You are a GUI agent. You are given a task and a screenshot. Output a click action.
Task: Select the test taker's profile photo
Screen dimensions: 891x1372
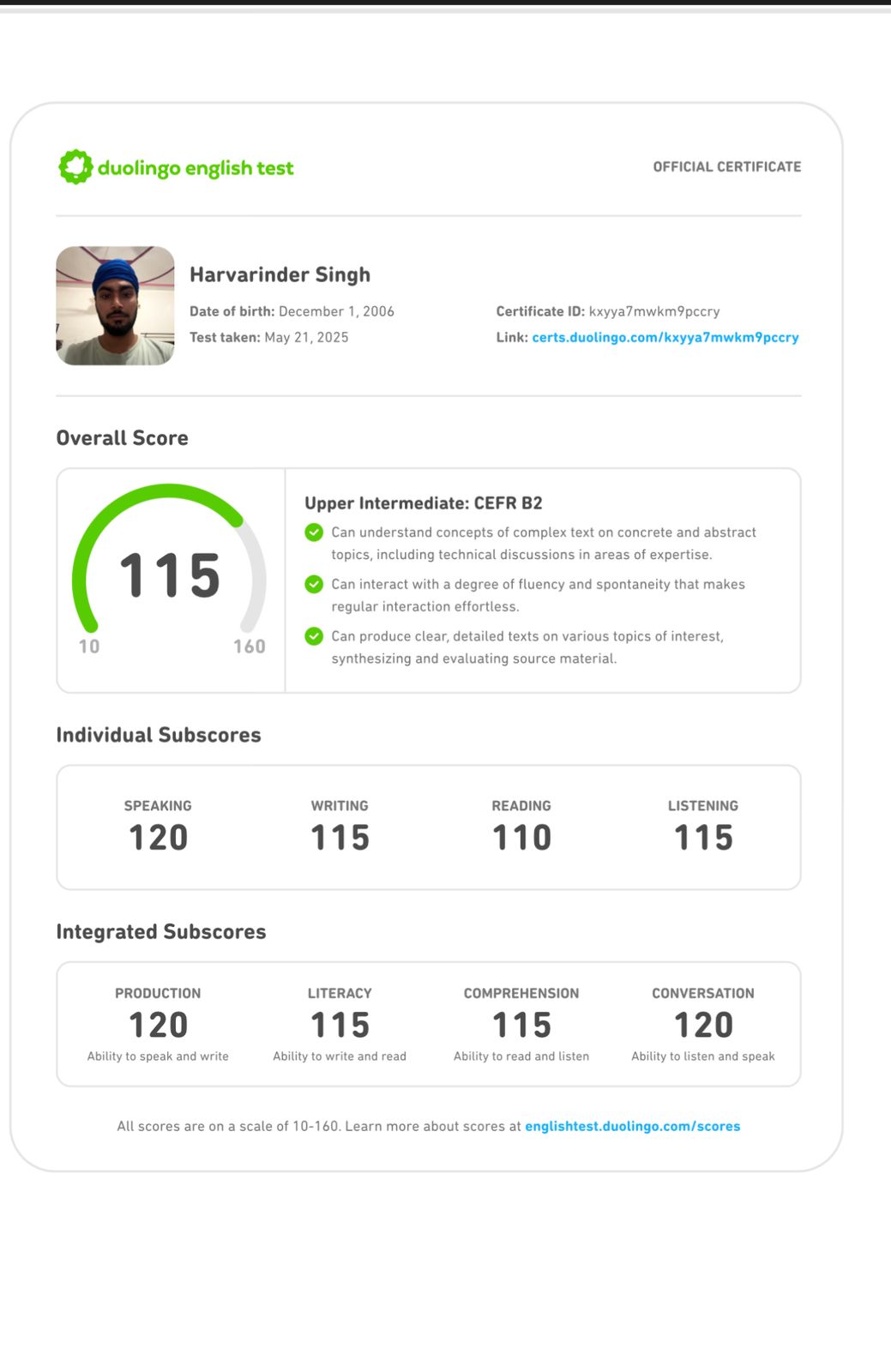point(115,306)
